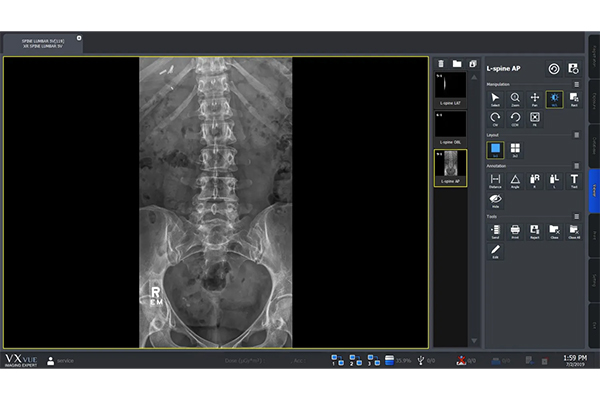Close the SPINE LUMBAR 5V study tab
This screenshot has height=400, width=600.
coord(79,38)
